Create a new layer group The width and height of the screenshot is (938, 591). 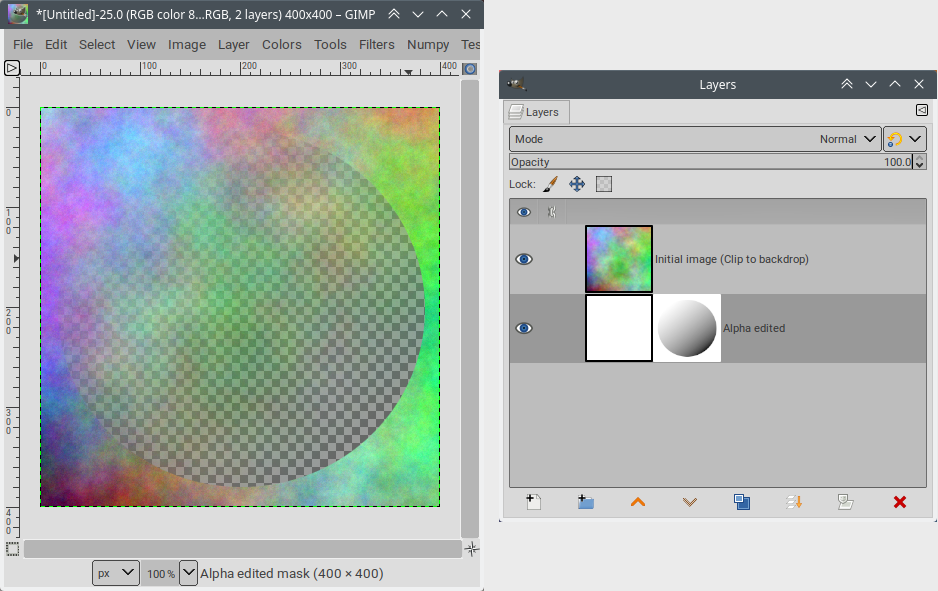(586, 502)
